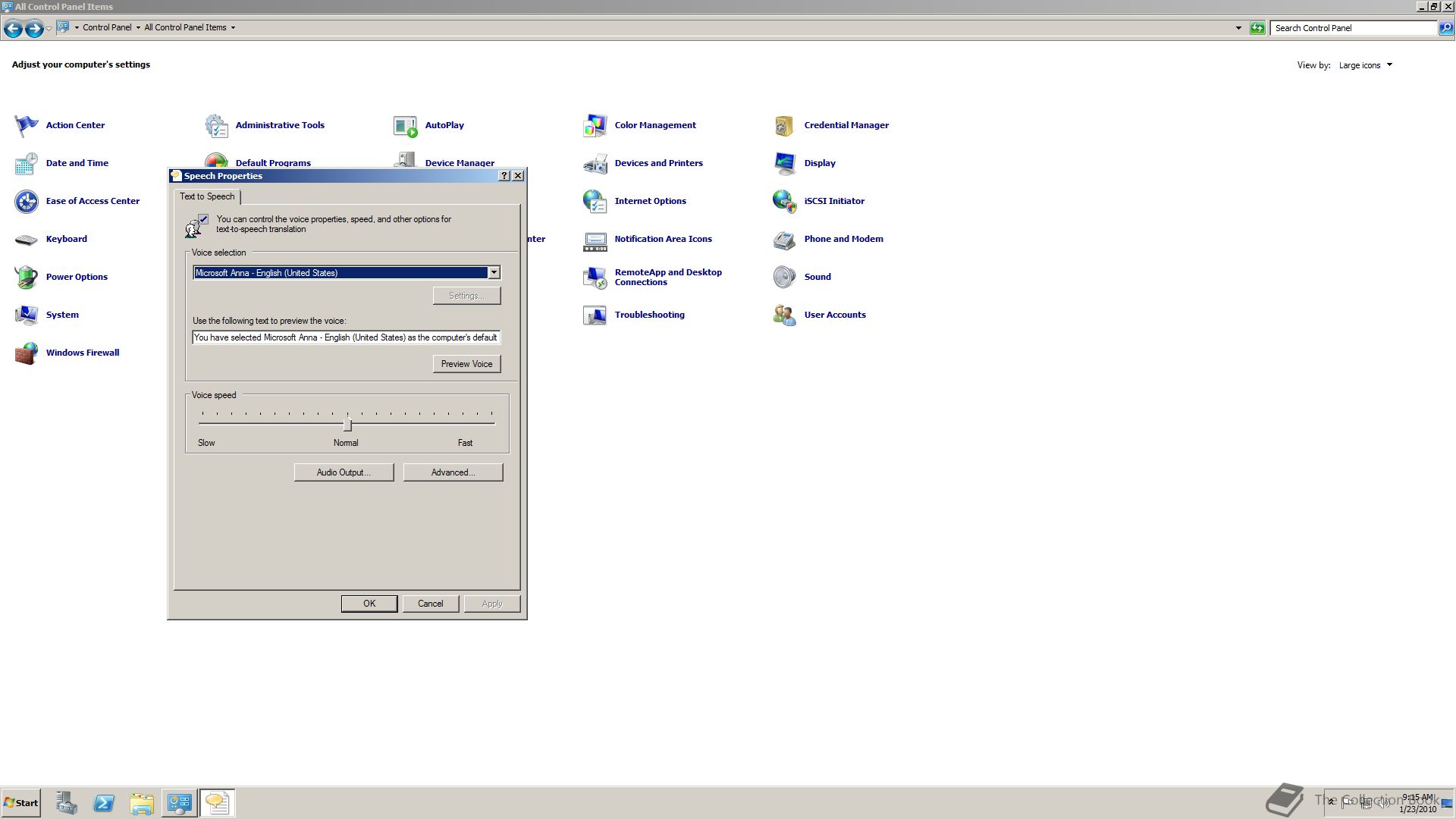Click Cancel in Speech Properties

click(x=430, y=604)
